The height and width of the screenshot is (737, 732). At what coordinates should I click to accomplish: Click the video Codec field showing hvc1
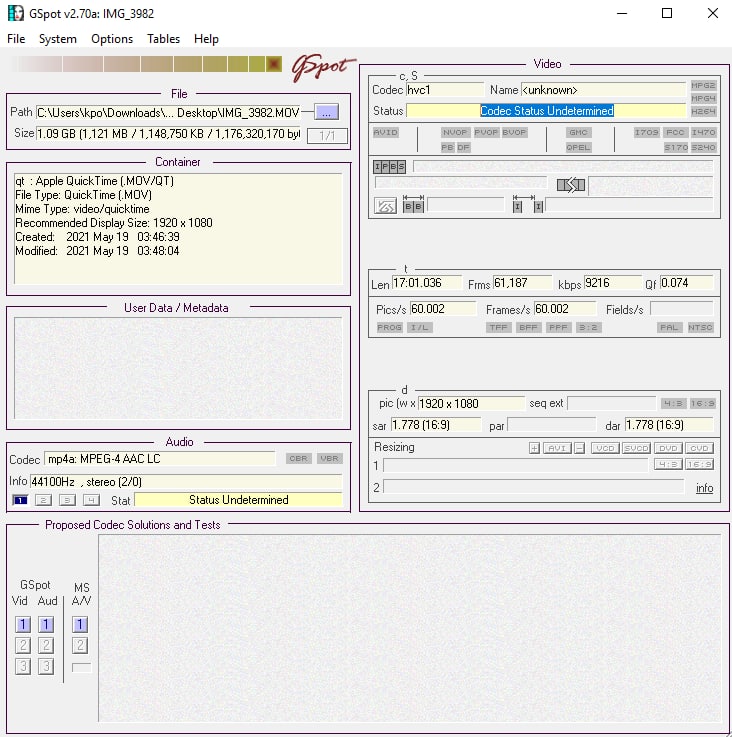pos(445,90)
